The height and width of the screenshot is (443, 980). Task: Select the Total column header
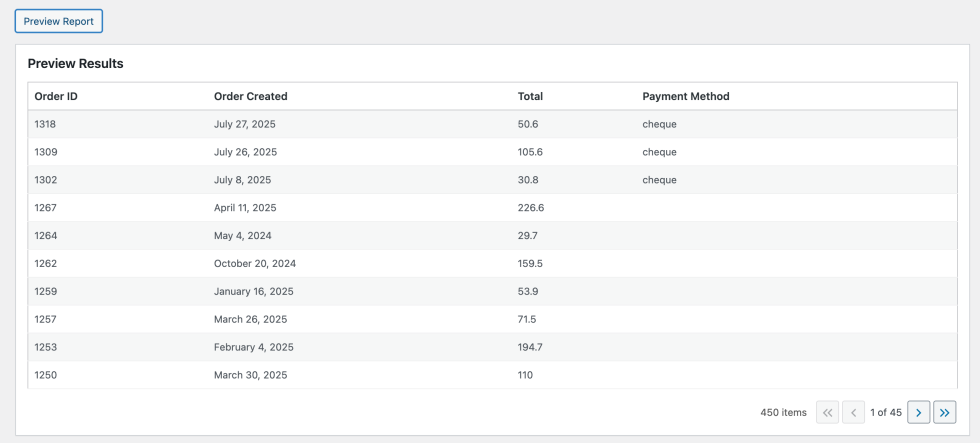(x=530, y=96)
